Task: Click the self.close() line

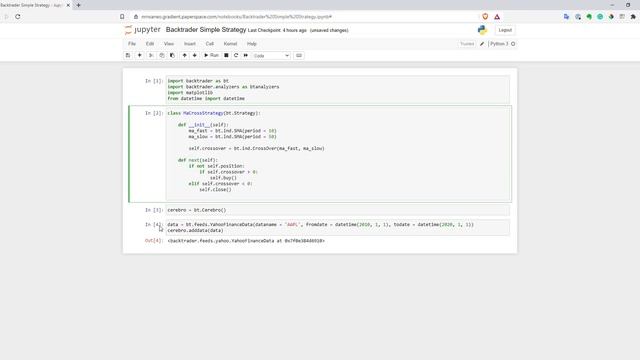Action: [215, 190]
